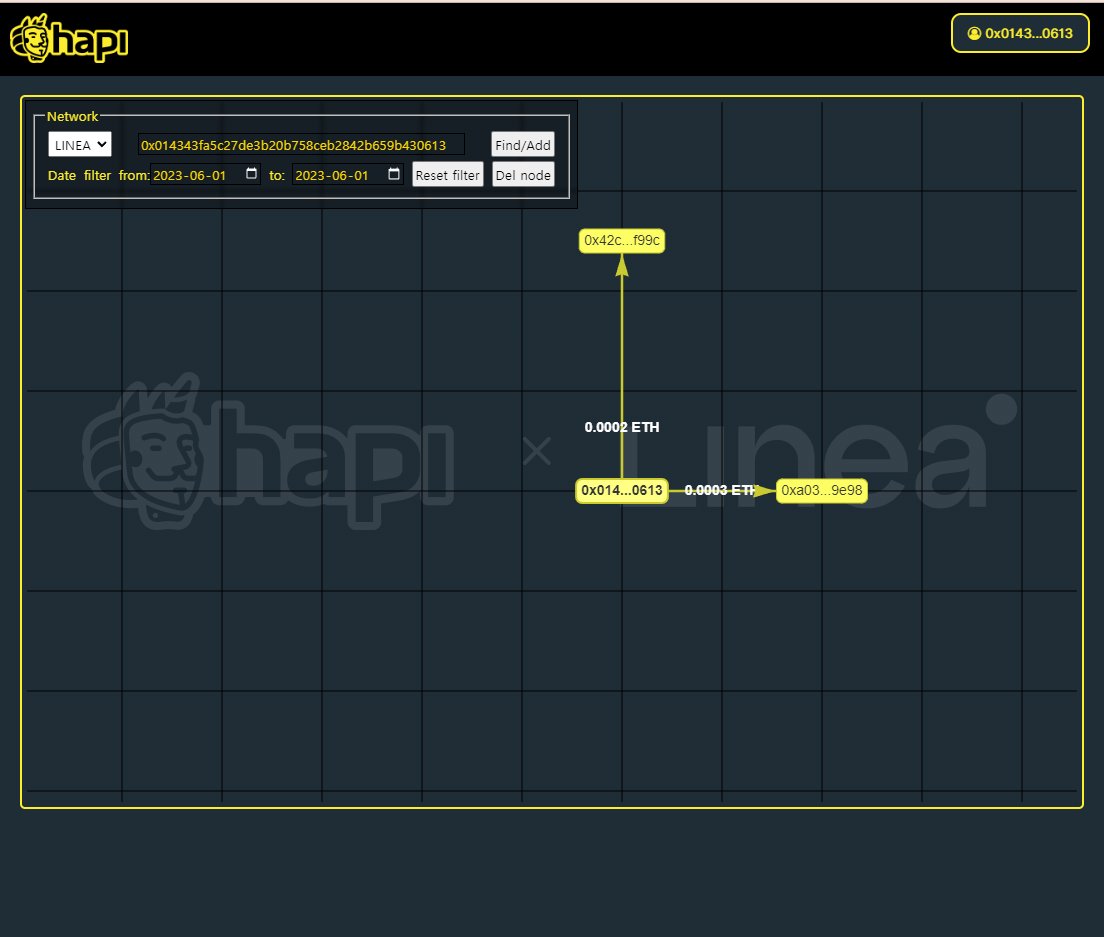Select the graph node 0xa03...9e98
The height and width of the screenshot is (937, 1104).
pos(821,490)
